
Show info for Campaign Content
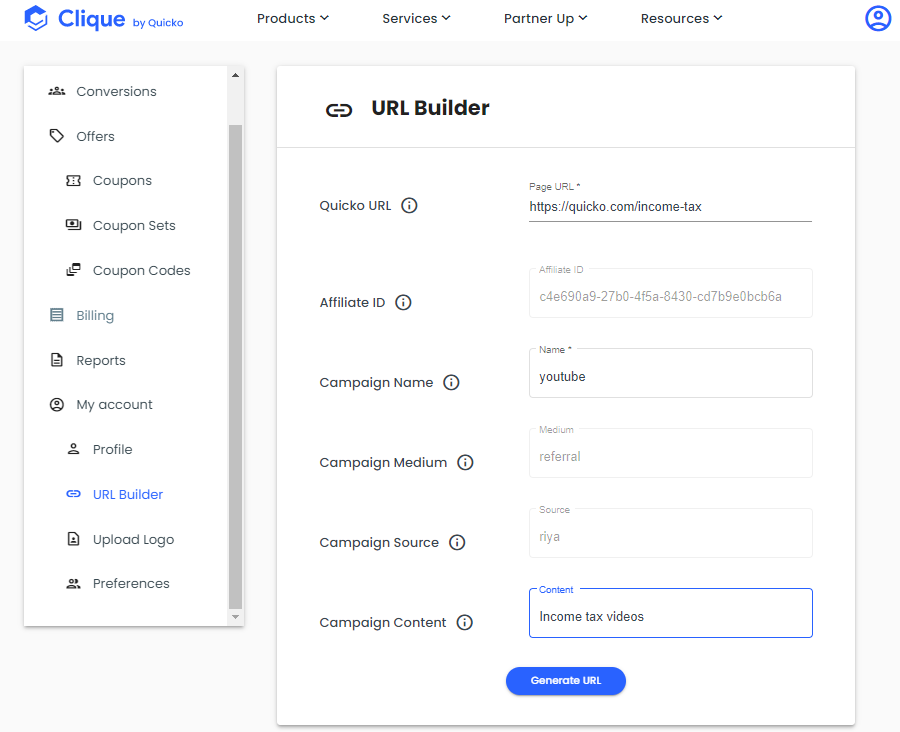pyautogui.click(x=464, y=622)
